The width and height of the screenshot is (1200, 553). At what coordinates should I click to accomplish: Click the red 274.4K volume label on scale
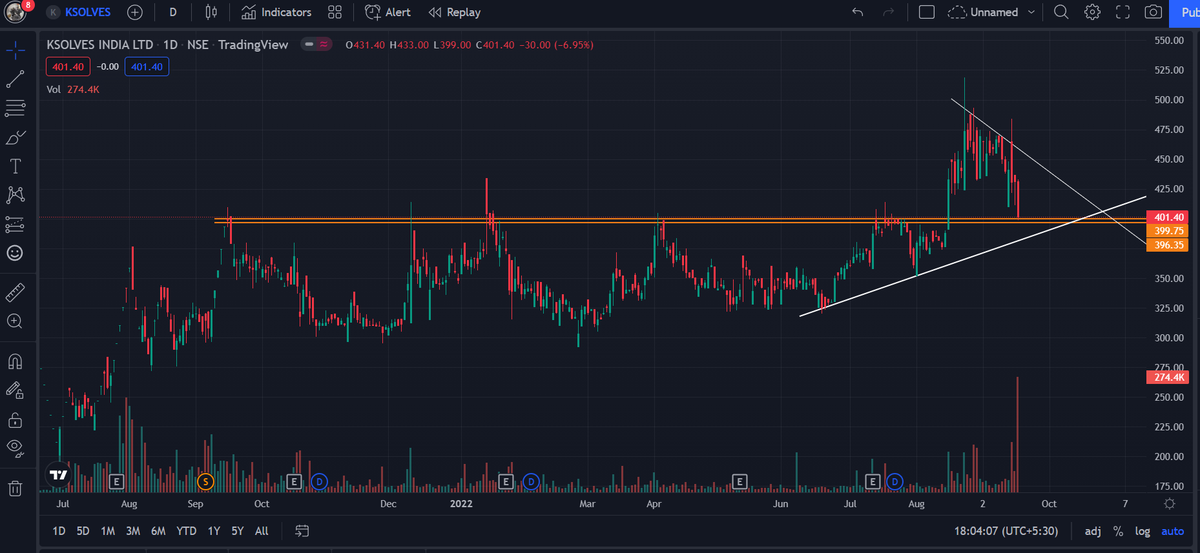(1170, 377)
